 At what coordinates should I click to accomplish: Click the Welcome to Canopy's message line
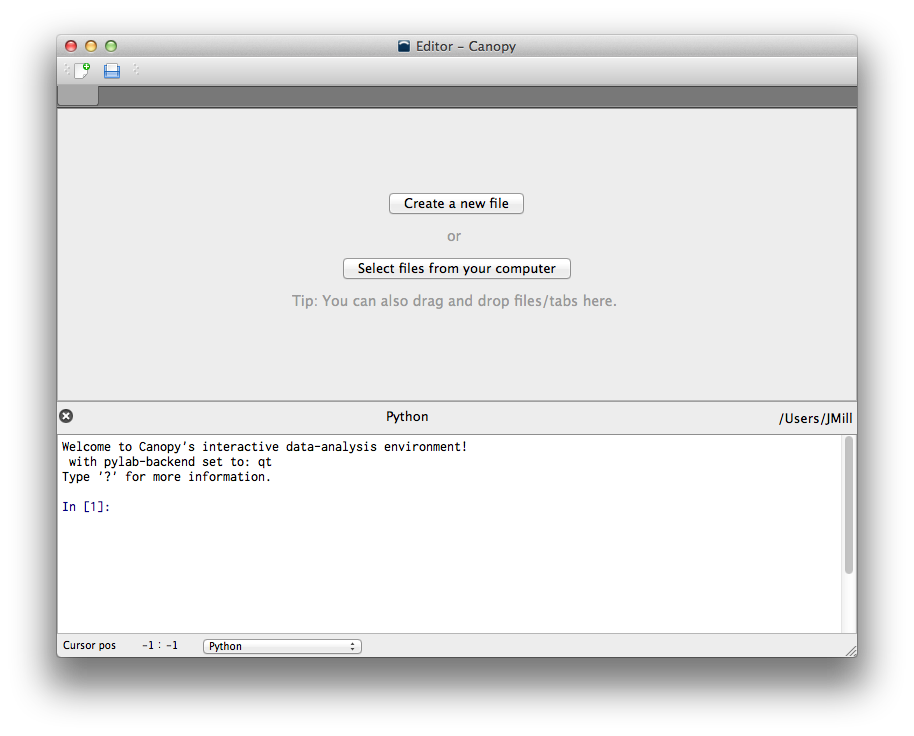coord(264,446)
